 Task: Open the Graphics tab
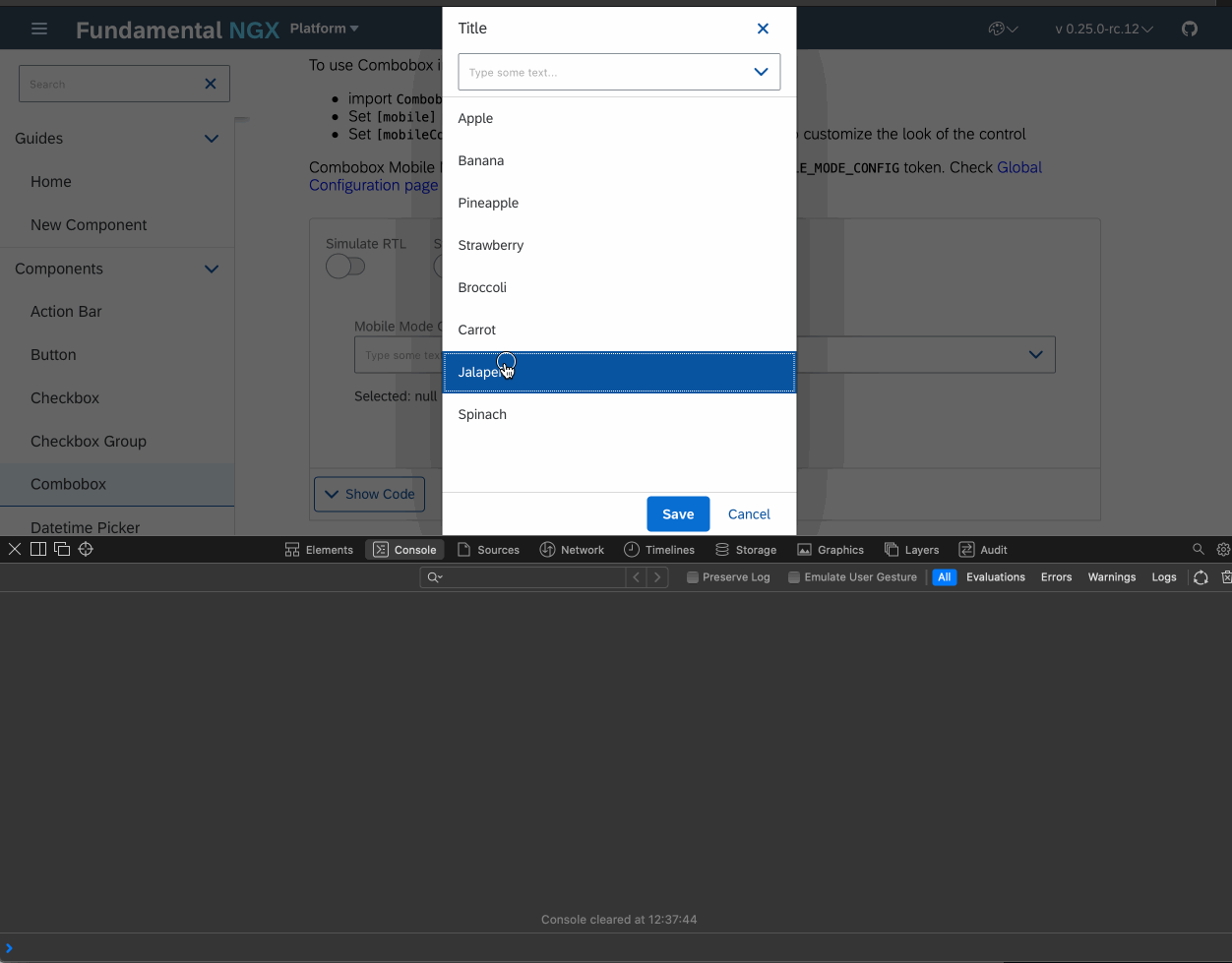pyautogui.click(x=831, y=550)
